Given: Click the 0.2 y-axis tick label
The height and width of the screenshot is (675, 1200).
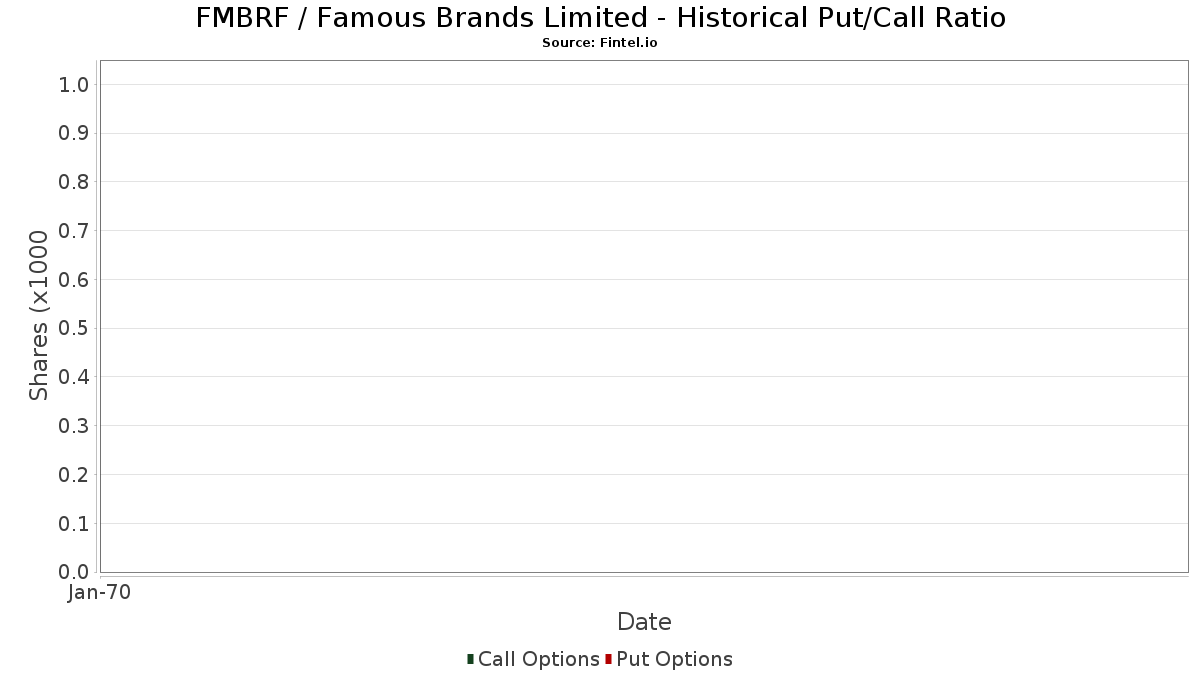Looking at the screenshot, I should click(74, 475).
